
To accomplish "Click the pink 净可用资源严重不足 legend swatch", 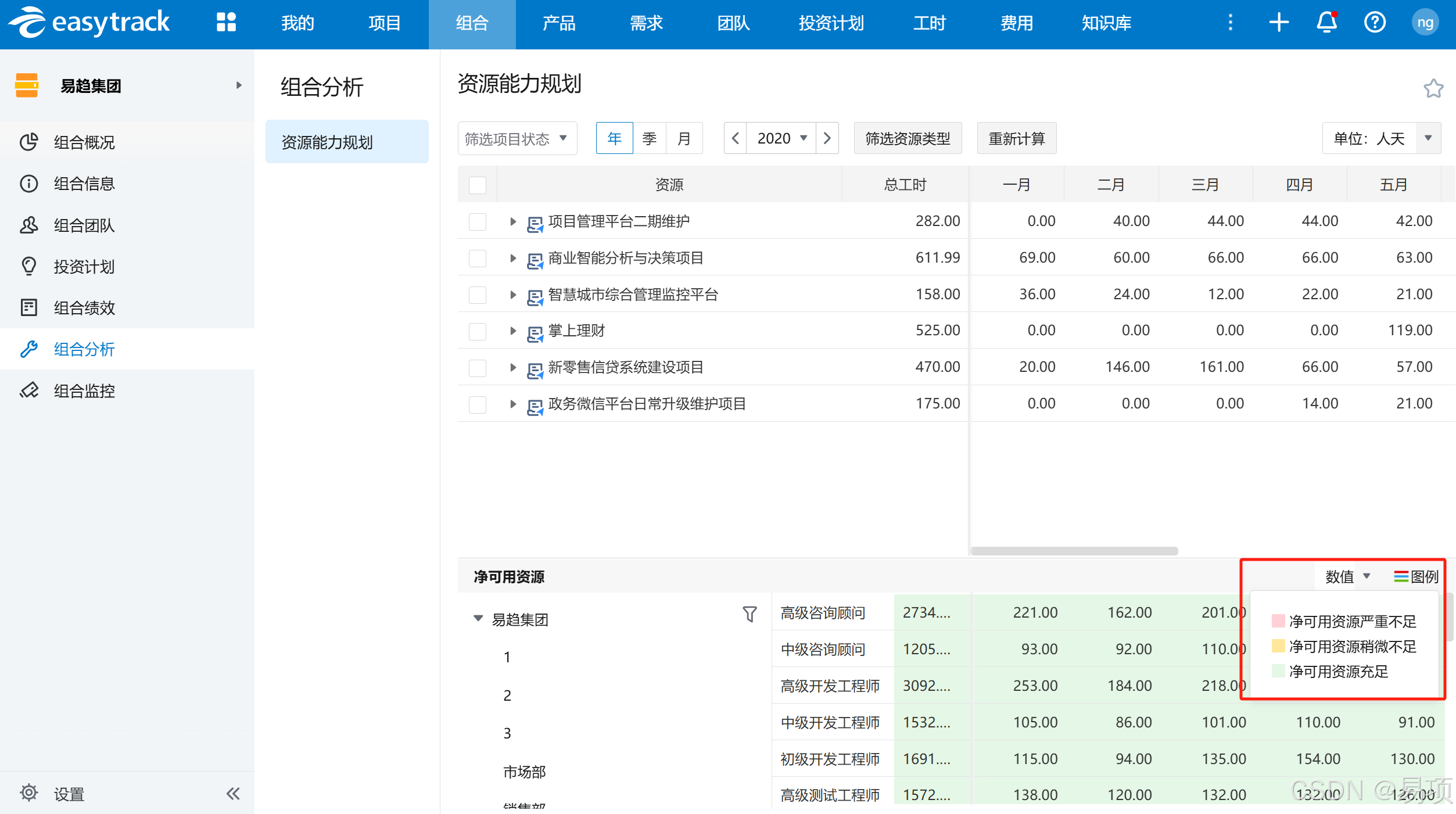I will 1278,621.
